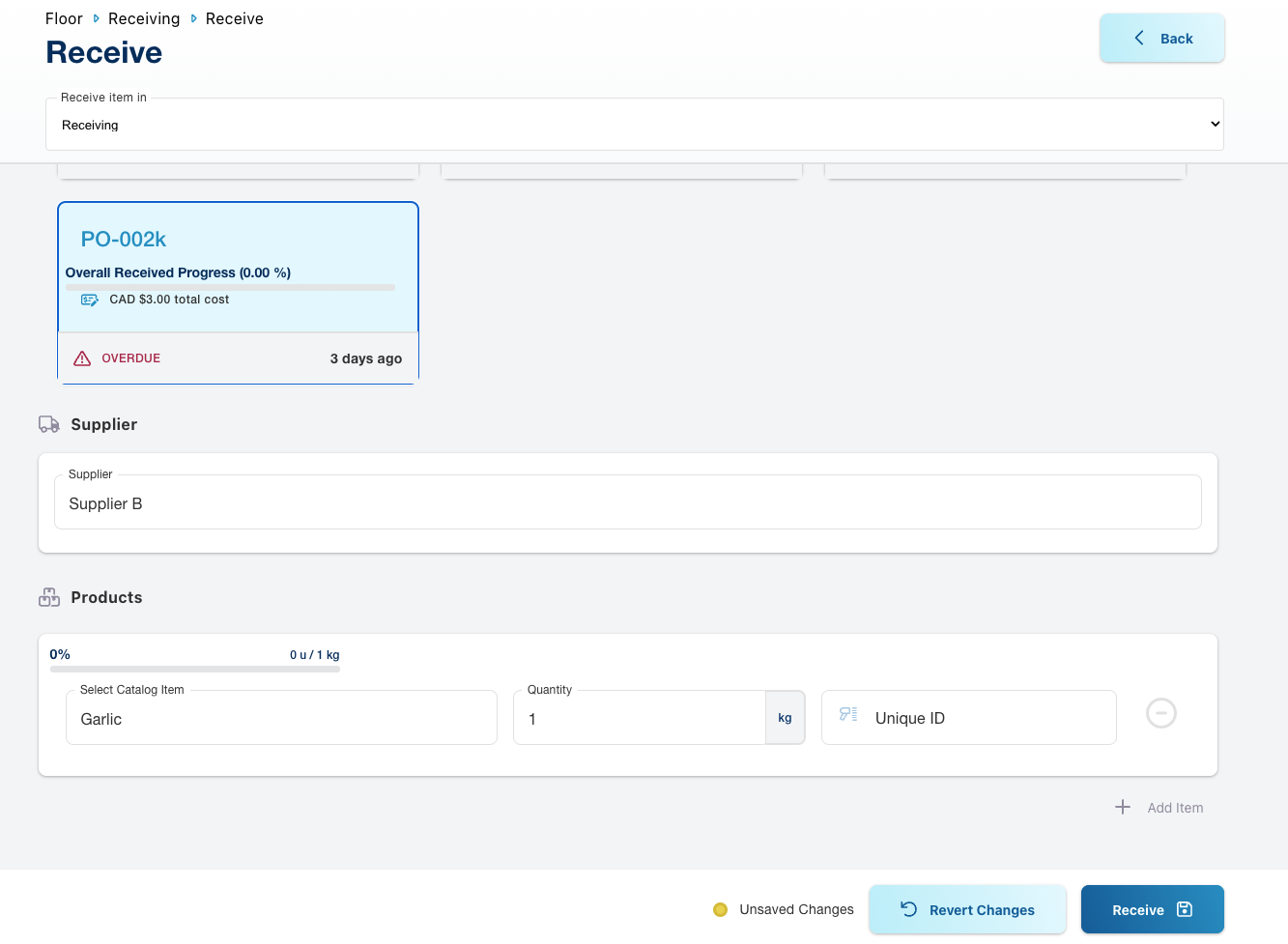
Task: Navigate to Receiving in the breadcrumb
Action: (x=144, y=18)
